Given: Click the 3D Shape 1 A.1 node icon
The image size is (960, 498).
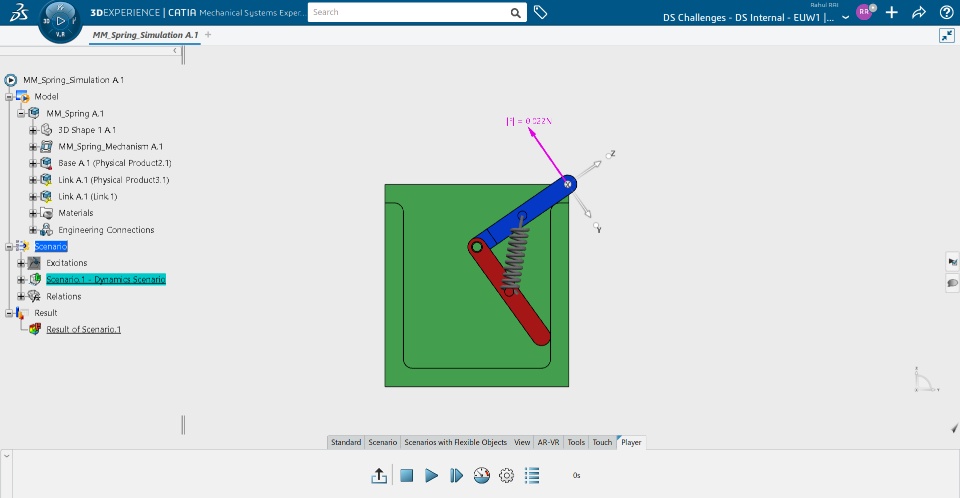Looking at the screenshot, I should pos(47,130).
